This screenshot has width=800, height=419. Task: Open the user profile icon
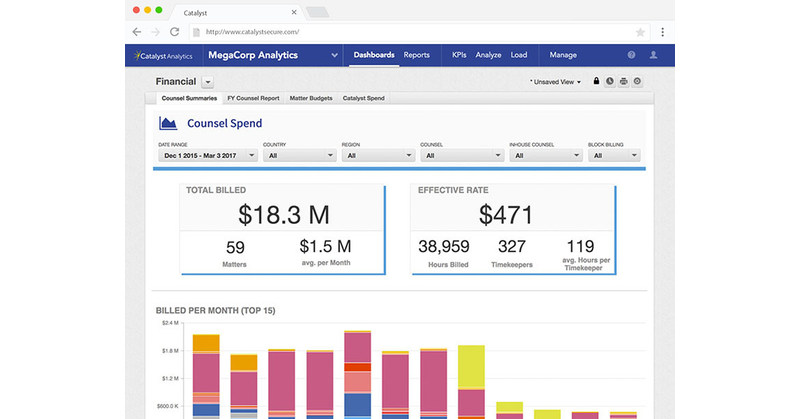(x=653, y=55)
